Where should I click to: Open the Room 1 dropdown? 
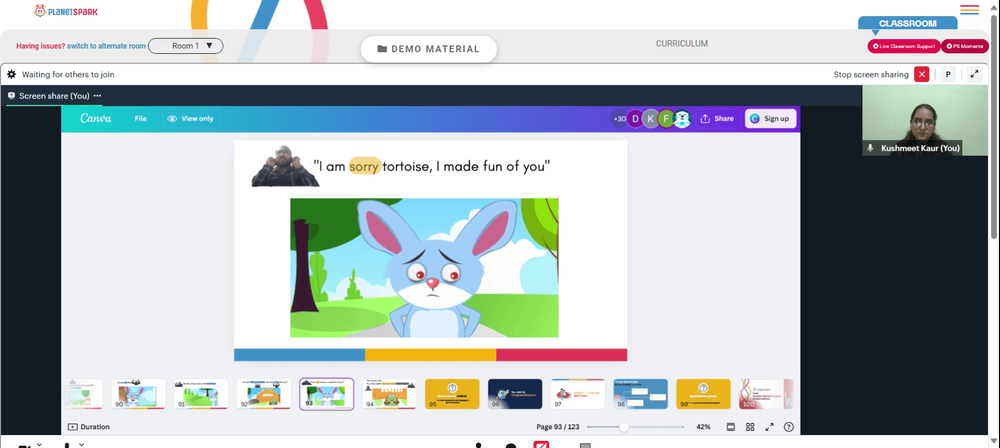pyautogui.click(x=186, y=46)
